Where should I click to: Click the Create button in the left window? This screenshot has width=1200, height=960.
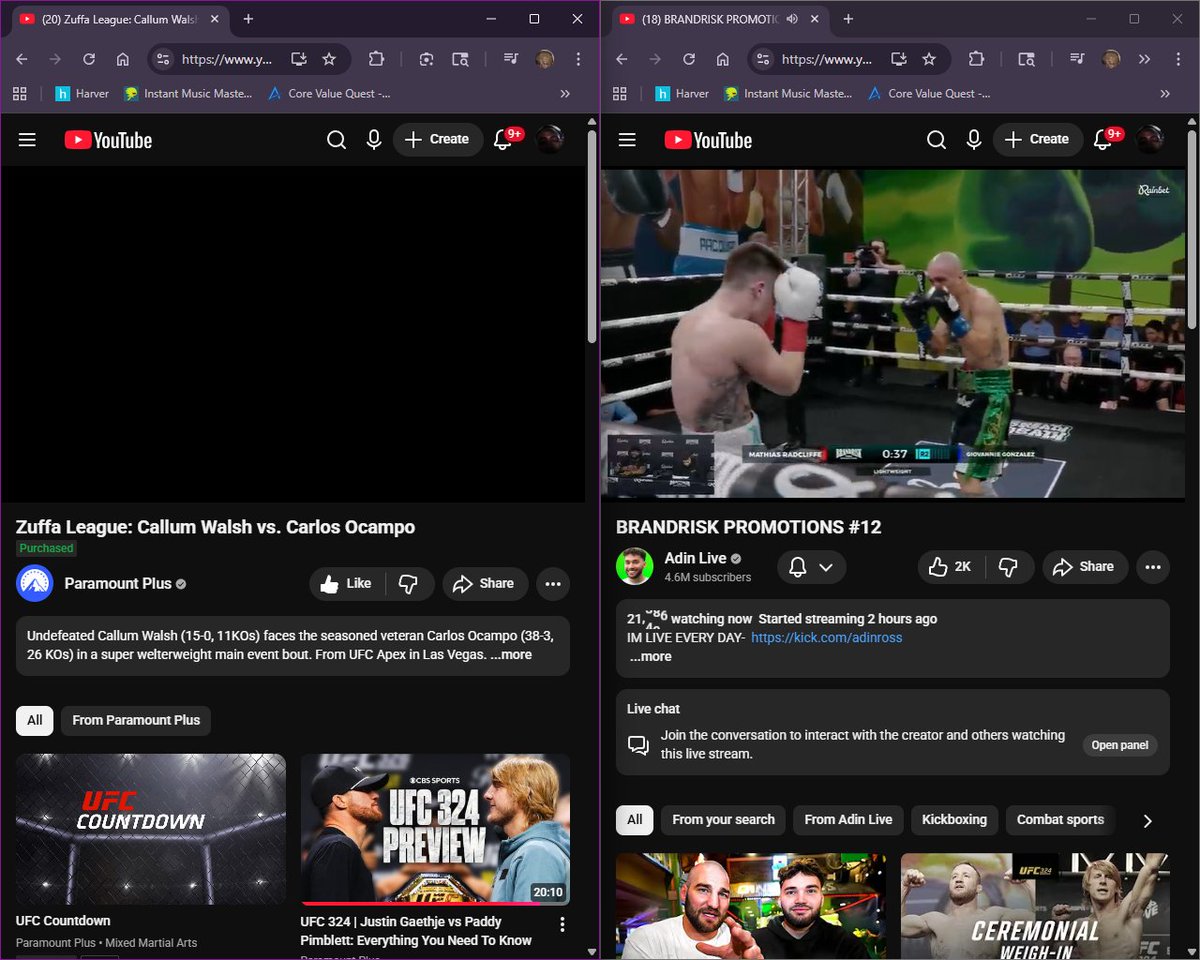437,140
